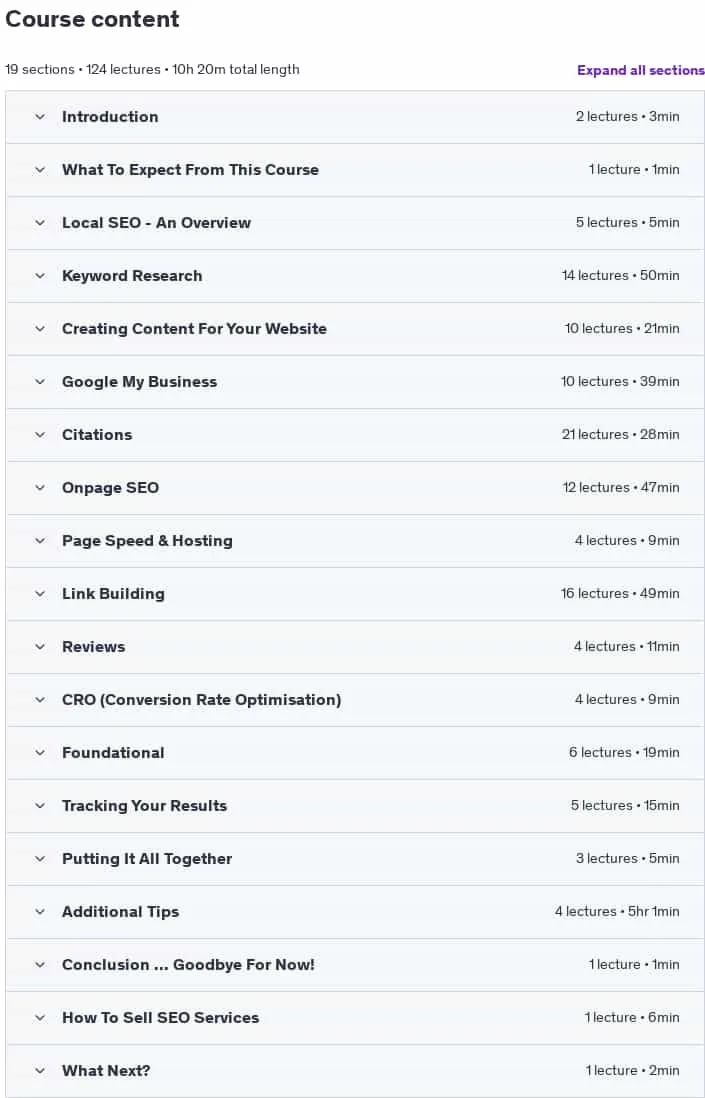The height and width of the screenshot is (1098, 705).
Task: Click What To Expect From This Course
Action: pyautogui.click(x=190, y=170)
